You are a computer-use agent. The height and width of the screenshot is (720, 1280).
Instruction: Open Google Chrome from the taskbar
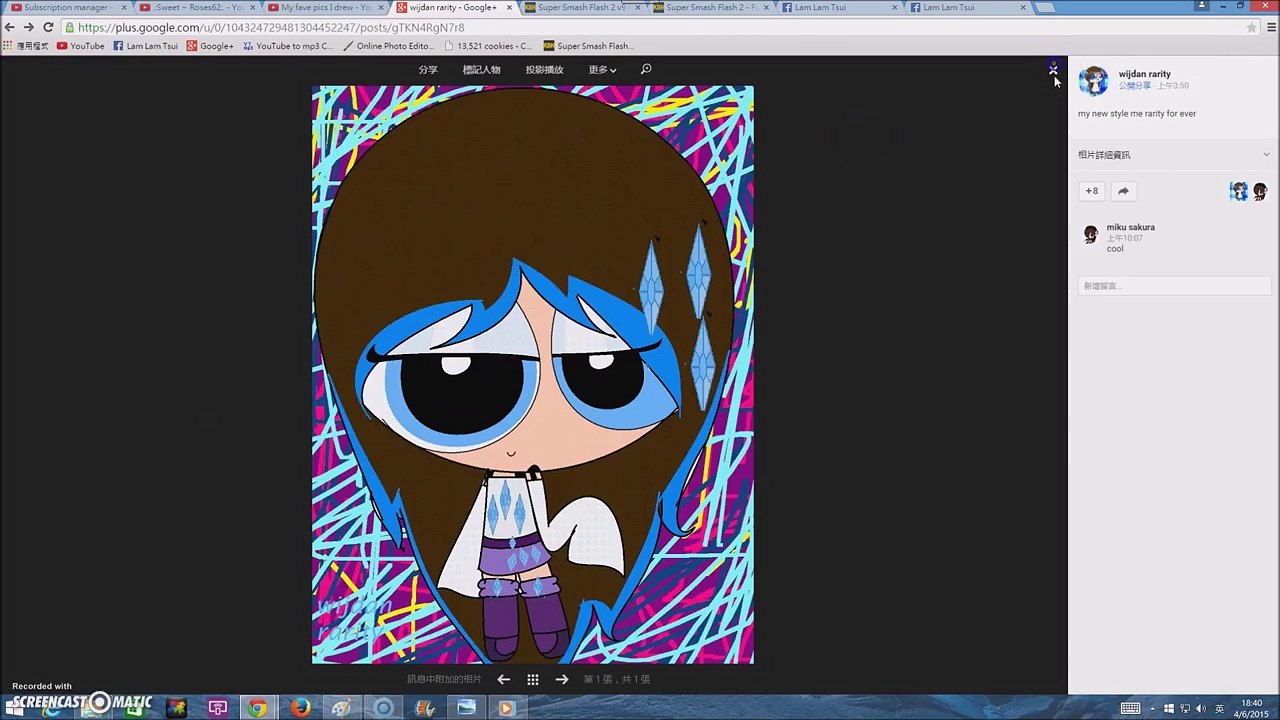(258, 708)
